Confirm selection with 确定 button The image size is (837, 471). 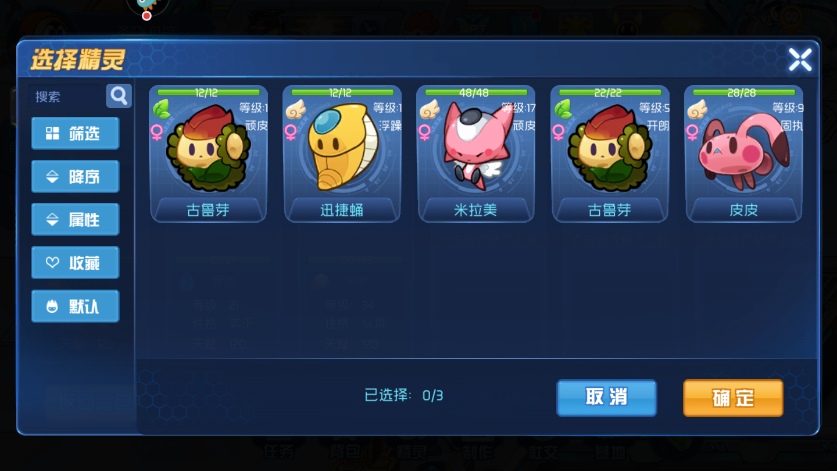[x=733, y=398]
